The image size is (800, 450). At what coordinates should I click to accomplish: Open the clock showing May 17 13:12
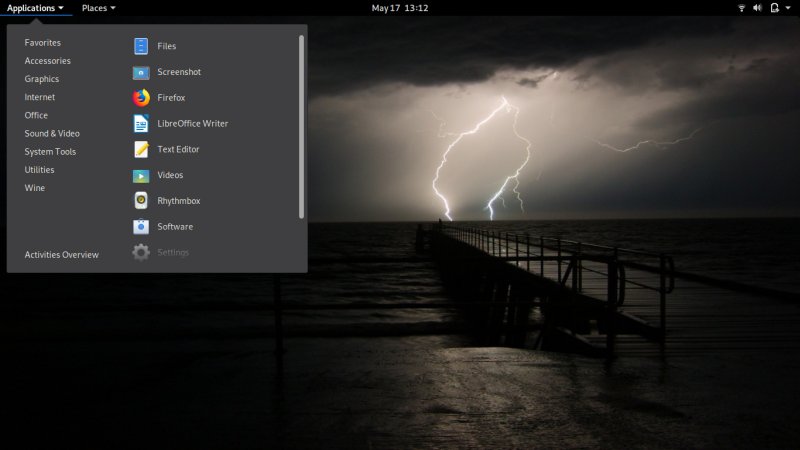pyautogui.click(x=400, y=8)
